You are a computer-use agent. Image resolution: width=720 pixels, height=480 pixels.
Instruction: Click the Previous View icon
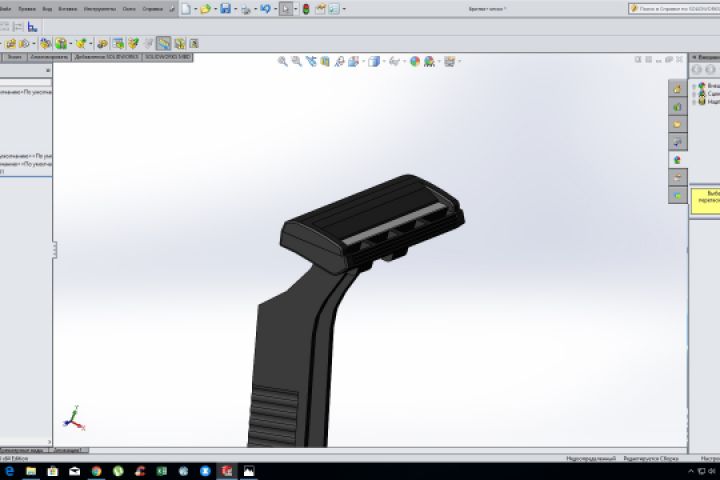[x=311, y=61]
